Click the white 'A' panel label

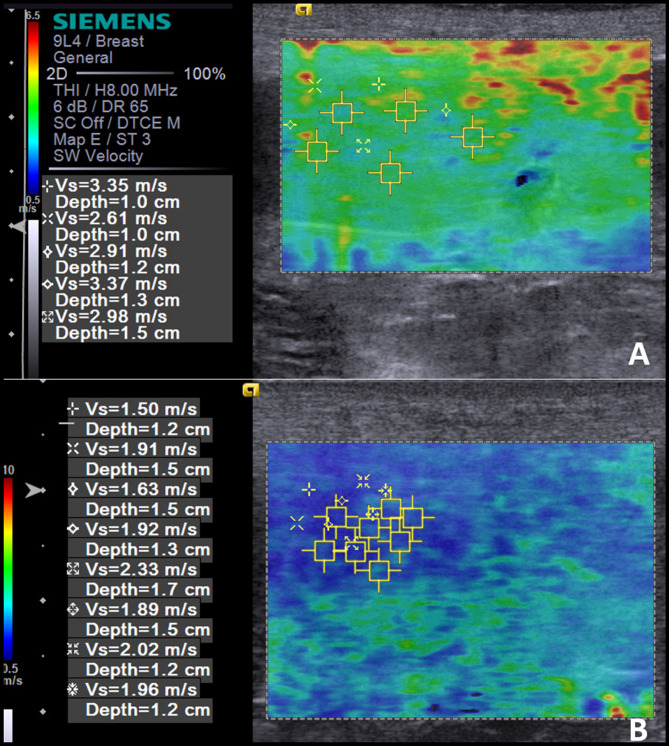click(639, 354)
